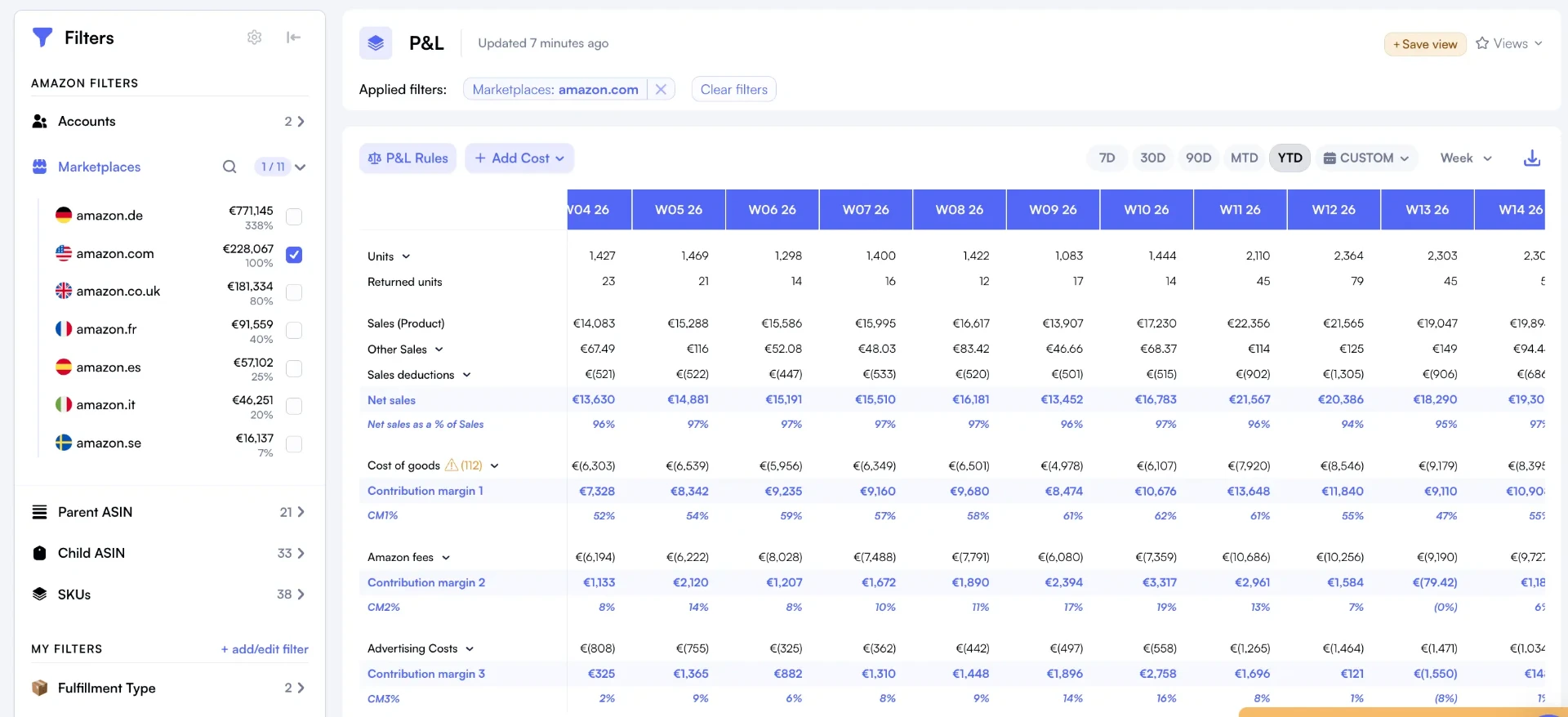Image resolution: width=1568 pixels, height=717 pixels.
Task: Click the W08 26 column header
Action: tap(960, 210)
